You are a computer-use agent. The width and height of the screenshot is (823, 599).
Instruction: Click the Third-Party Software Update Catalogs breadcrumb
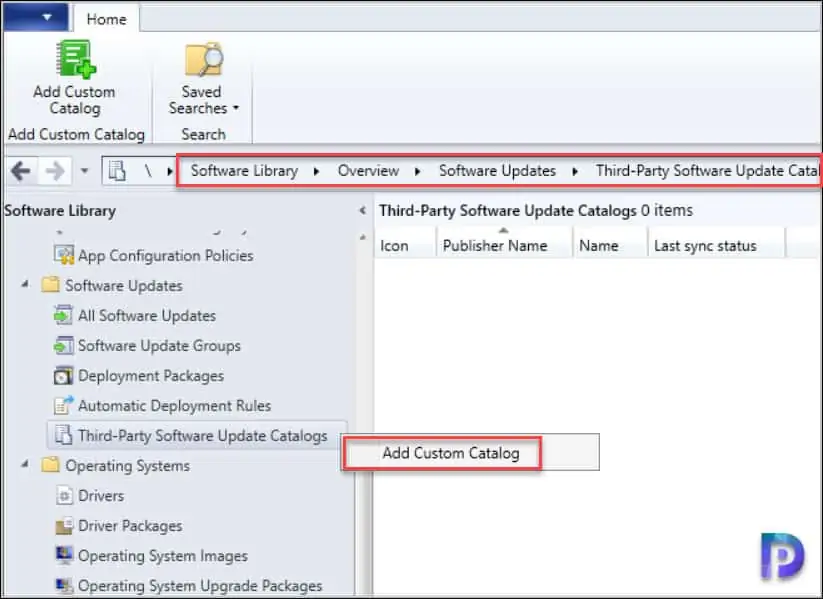pyautogui.click(x=706, y=171)
